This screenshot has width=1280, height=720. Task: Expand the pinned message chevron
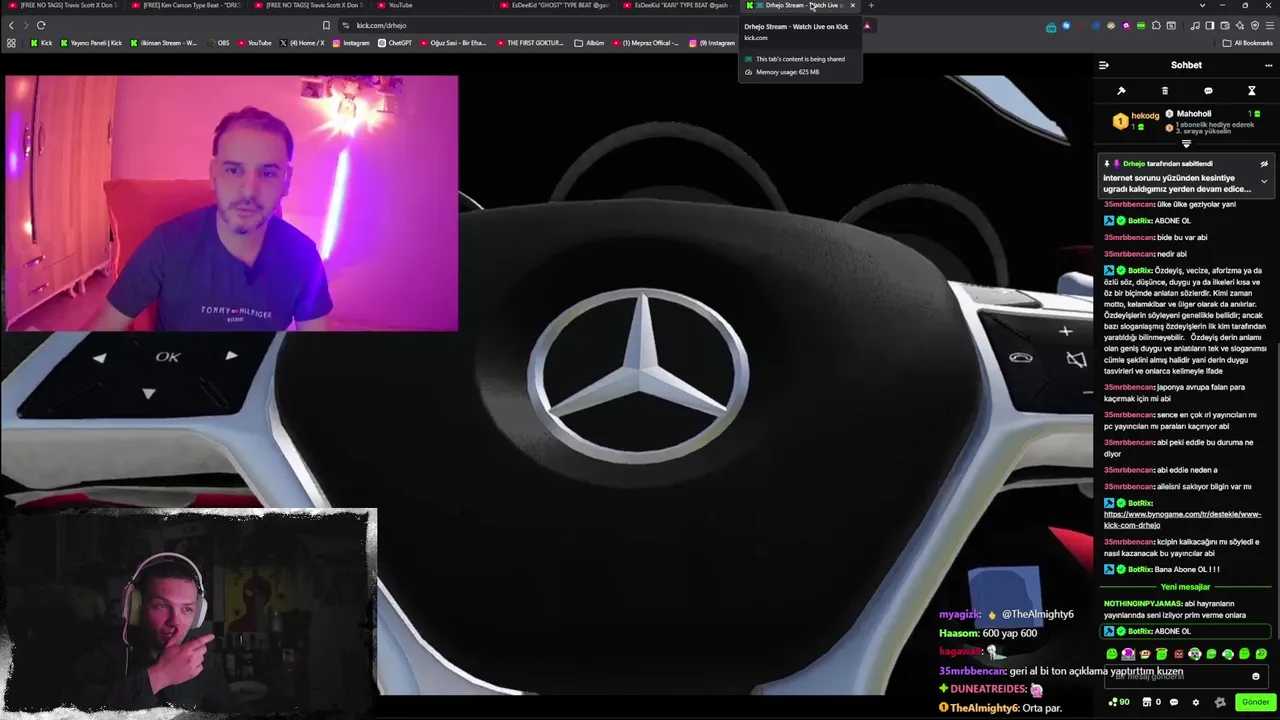[x=1264, y=182]
